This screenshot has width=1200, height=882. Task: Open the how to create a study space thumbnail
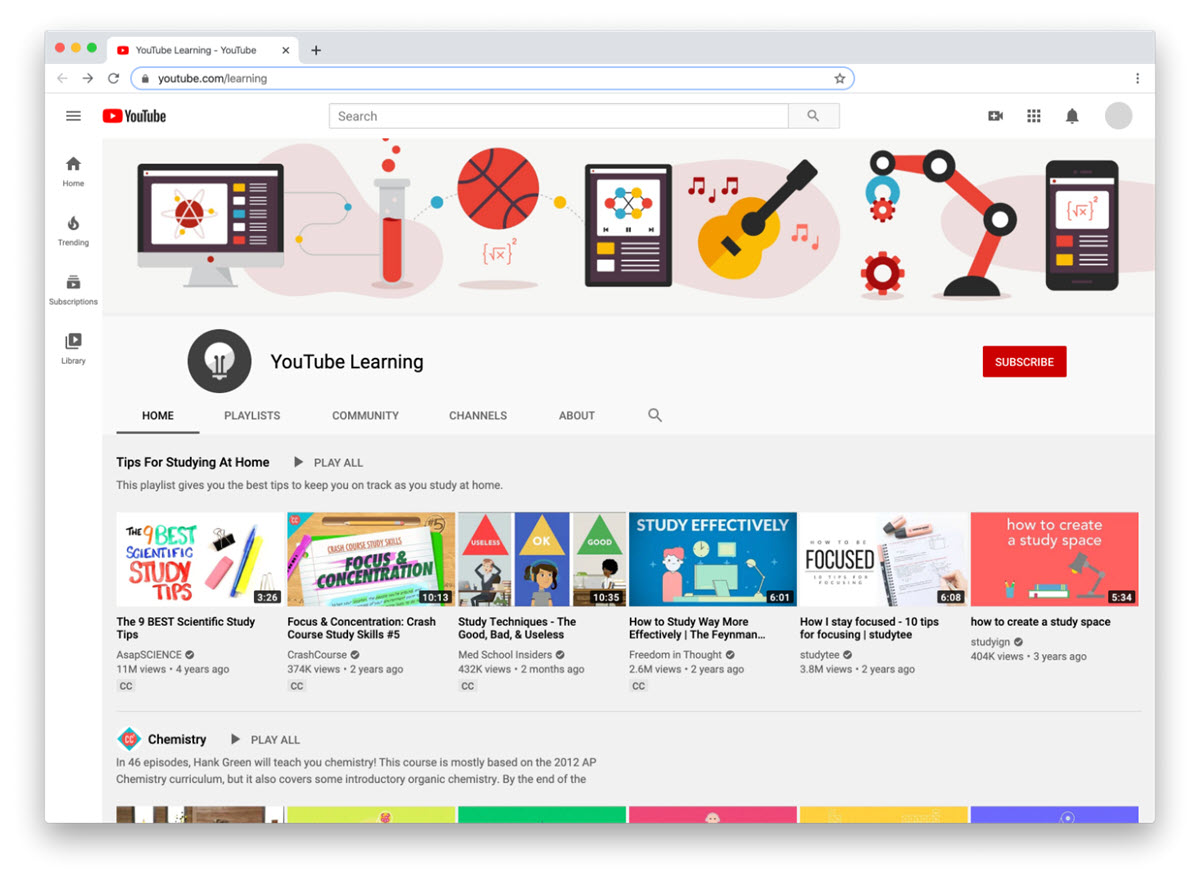click(1054, 558)
